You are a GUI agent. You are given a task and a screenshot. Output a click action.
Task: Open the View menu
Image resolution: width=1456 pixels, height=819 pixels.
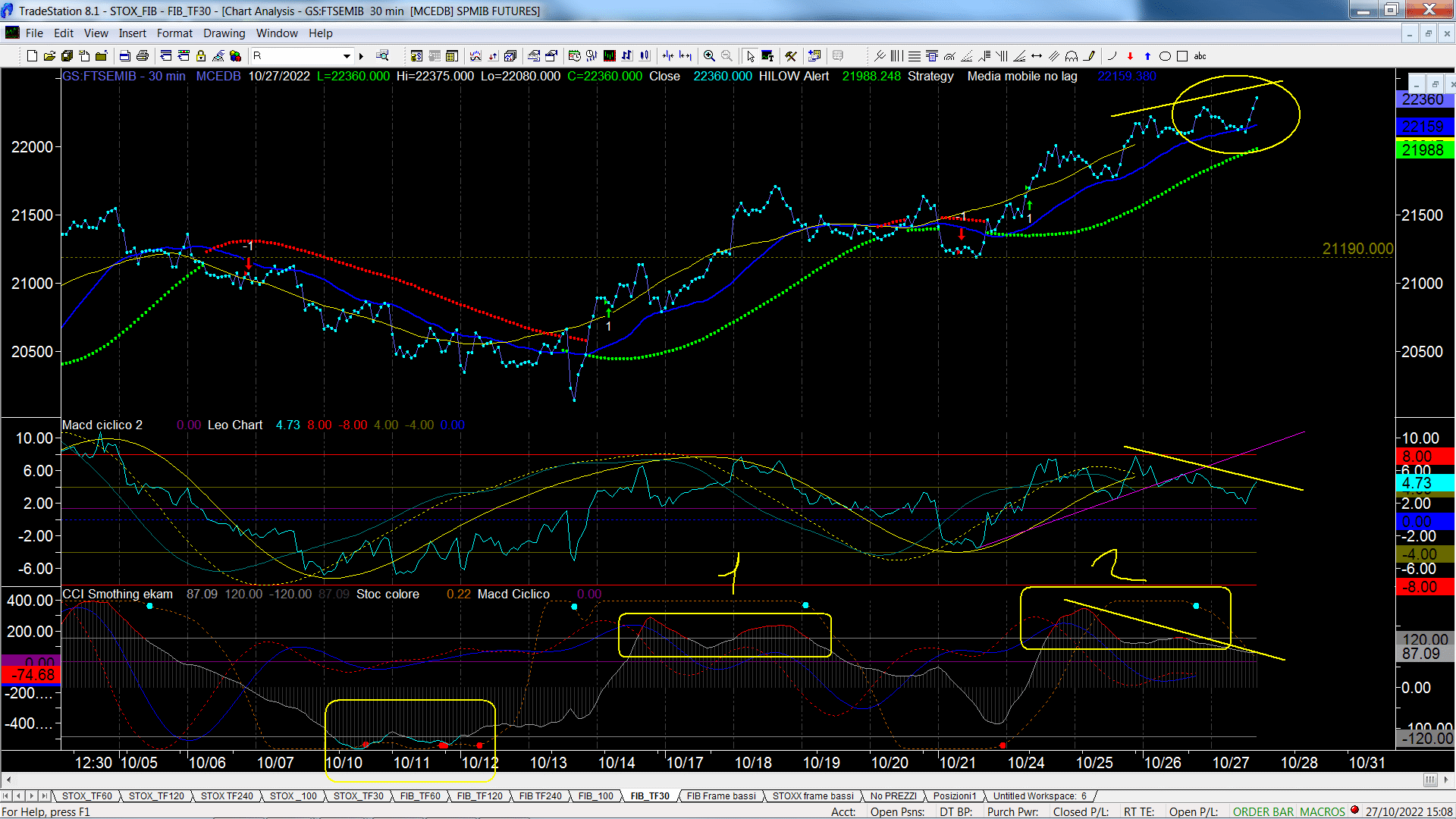click(x=96, y=33)
